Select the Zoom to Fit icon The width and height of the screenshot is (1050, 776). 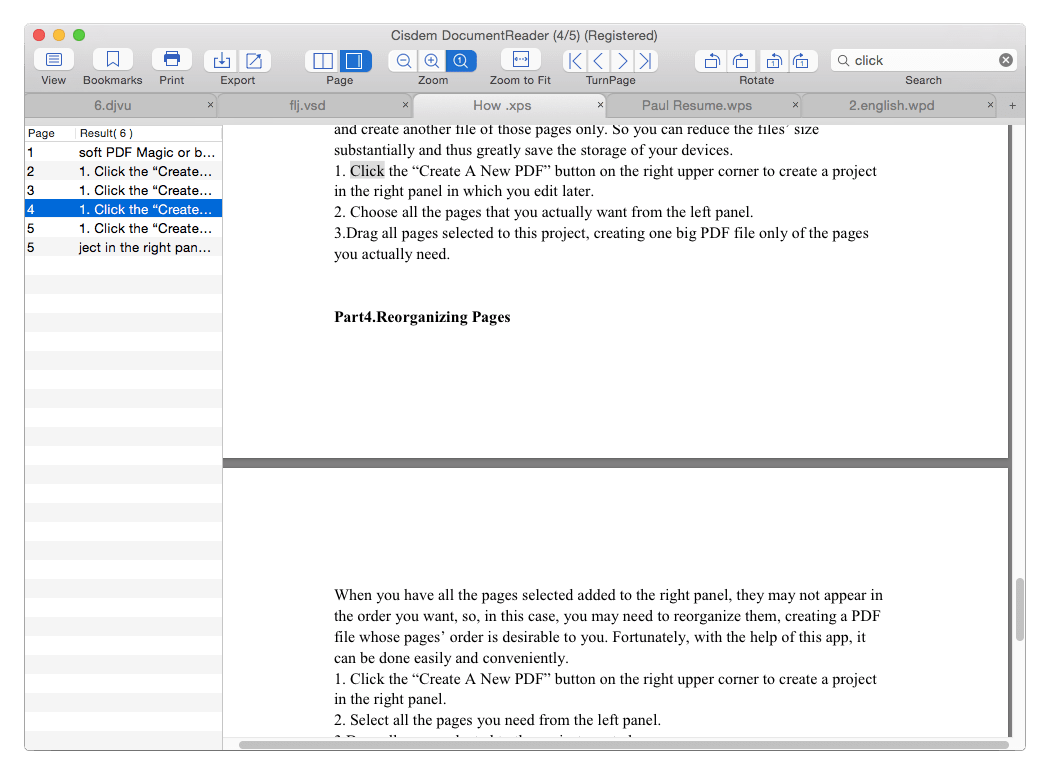click(520, 60)
